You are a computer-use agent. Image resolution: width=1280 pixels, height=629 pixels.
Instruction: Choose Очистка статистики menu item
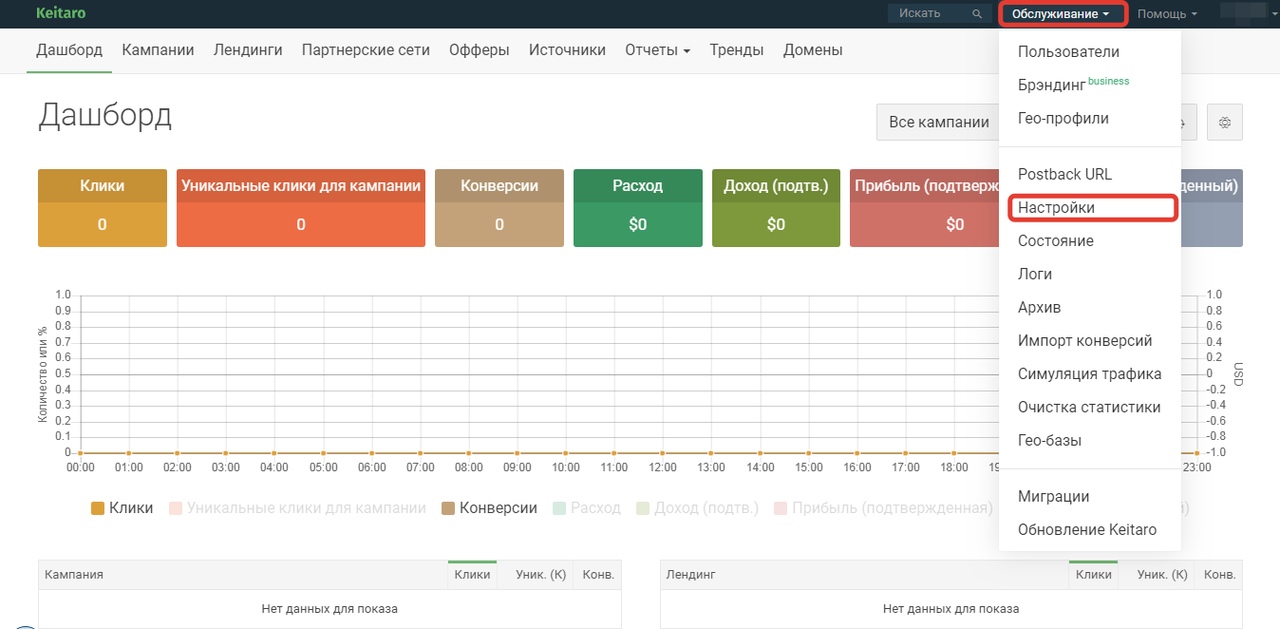click(x=1090, y=407)
